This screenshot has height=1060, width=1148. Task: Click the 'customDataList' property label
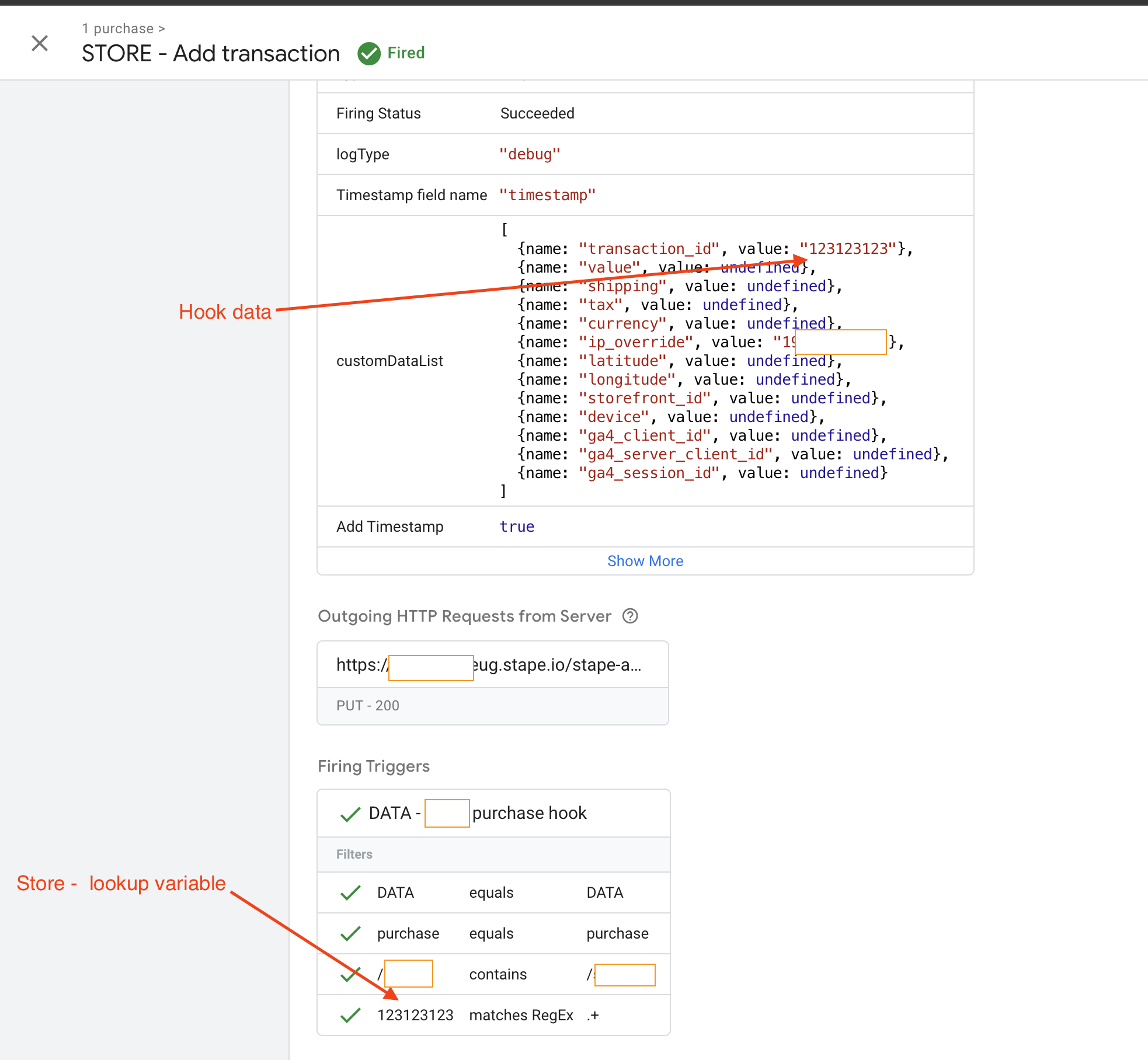pos(389,361)
